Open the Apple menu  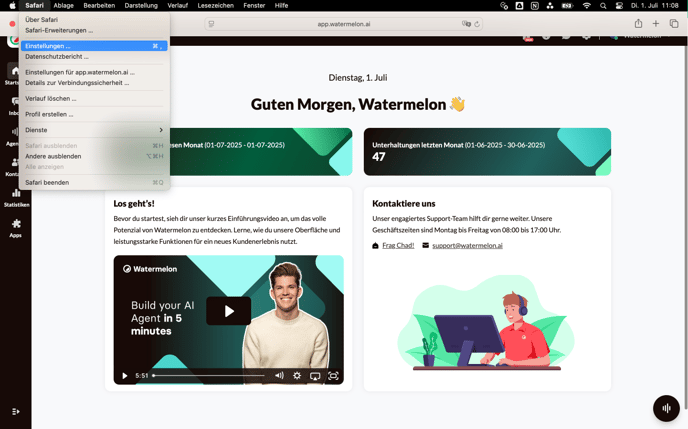pyautogui.click(x=12, y=5)
